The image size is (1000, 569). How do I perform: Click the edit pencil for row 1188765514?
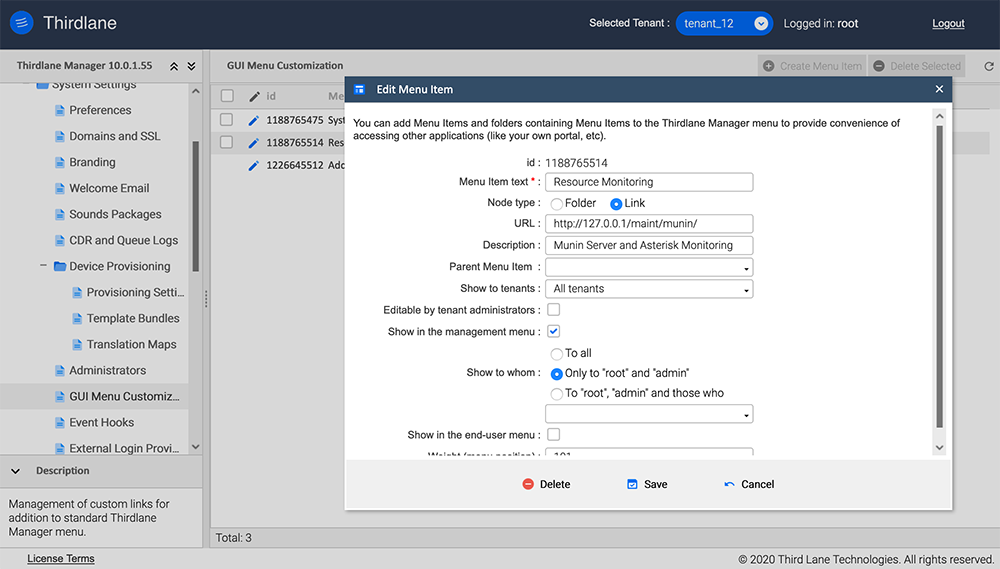coord(253,143)
